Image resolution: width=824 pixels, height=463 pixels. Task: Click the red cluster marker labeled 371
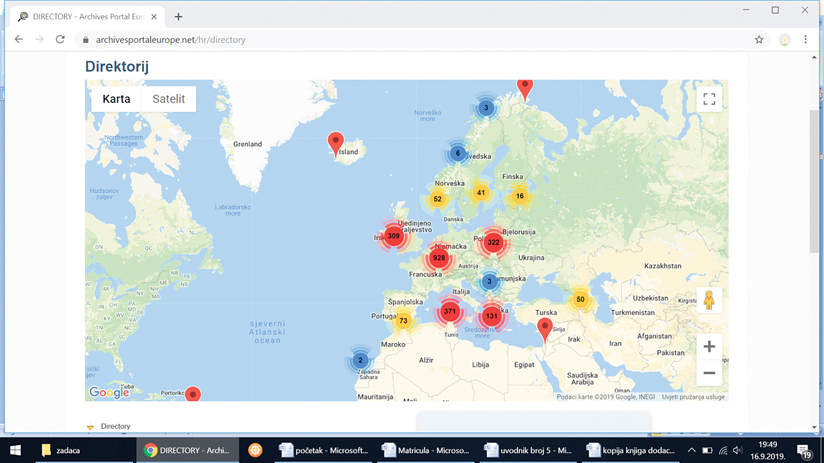pos(450,311)
